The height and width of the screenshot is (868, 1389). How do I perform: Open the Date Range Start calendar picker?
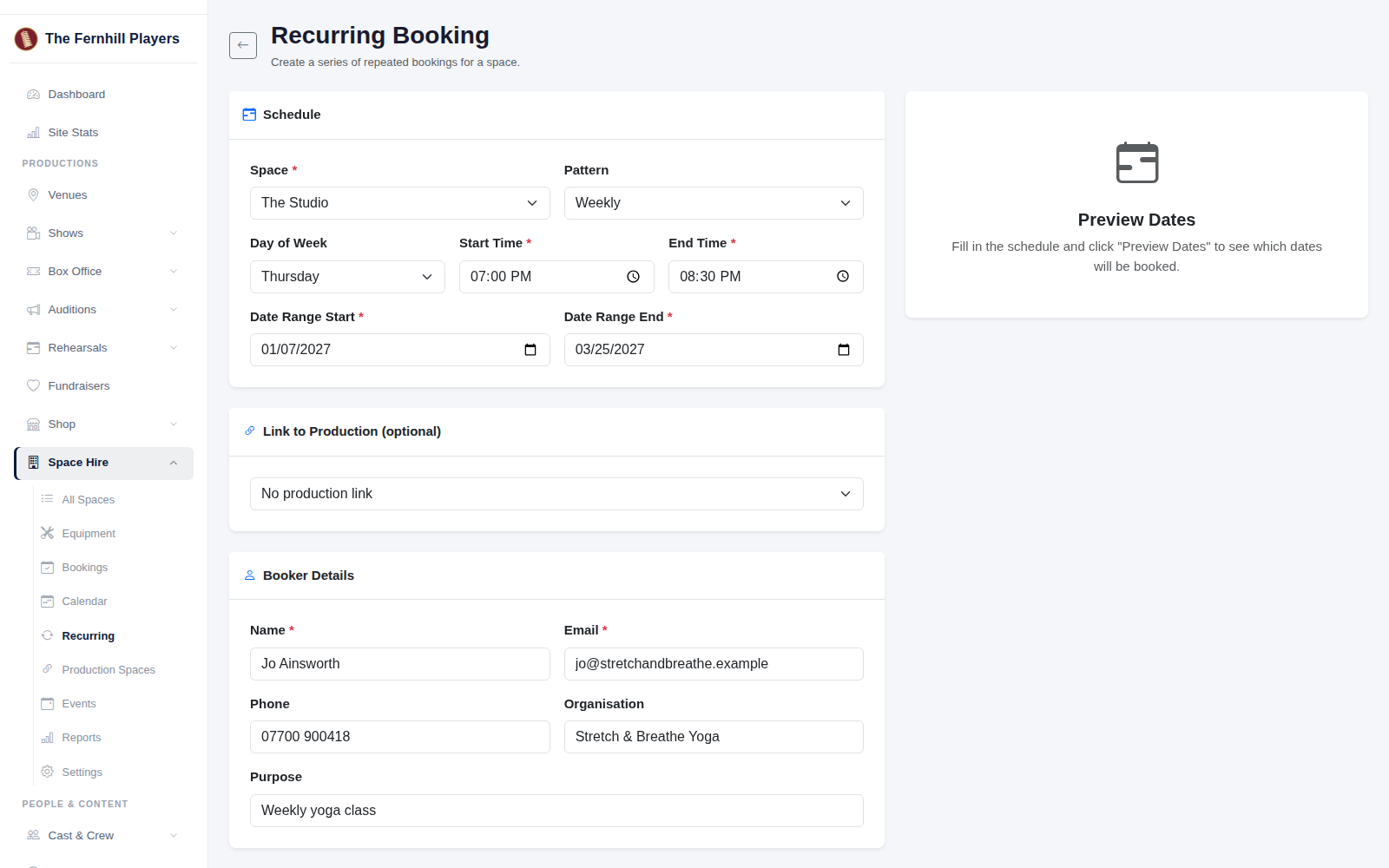point(530,350)
